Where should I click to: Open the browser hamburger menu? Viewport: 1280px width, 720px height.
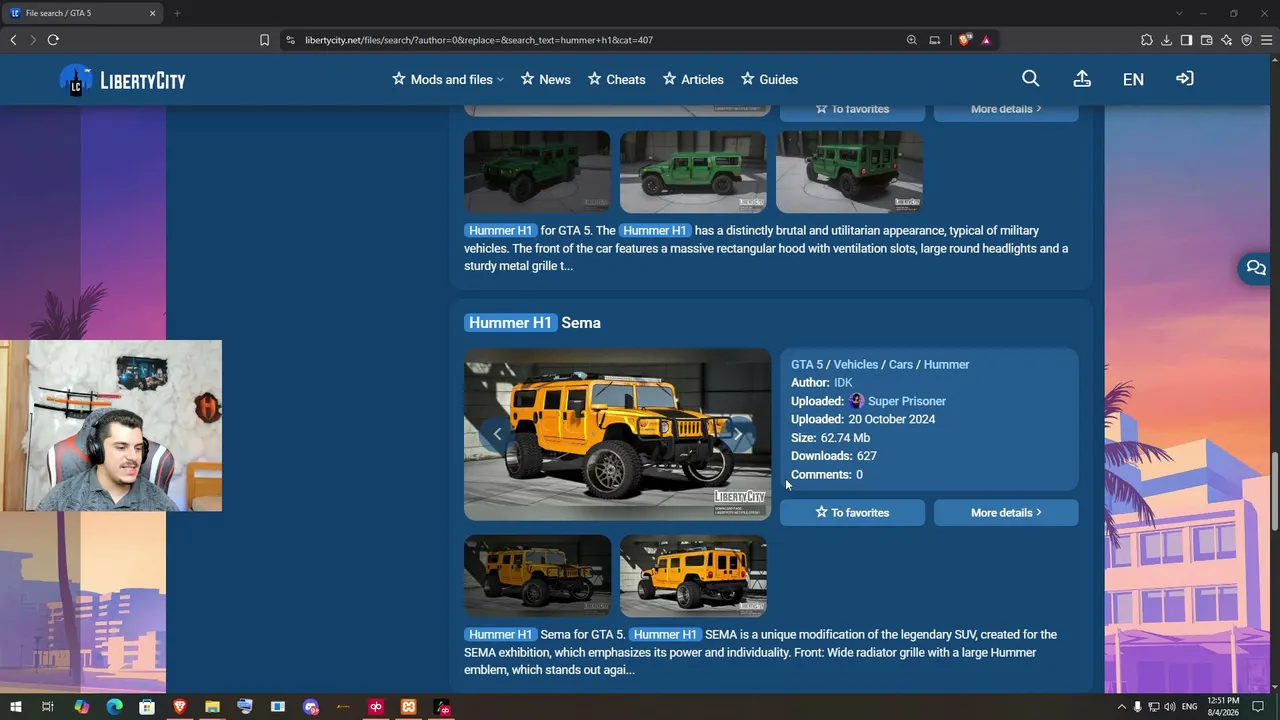point(1267,40)
